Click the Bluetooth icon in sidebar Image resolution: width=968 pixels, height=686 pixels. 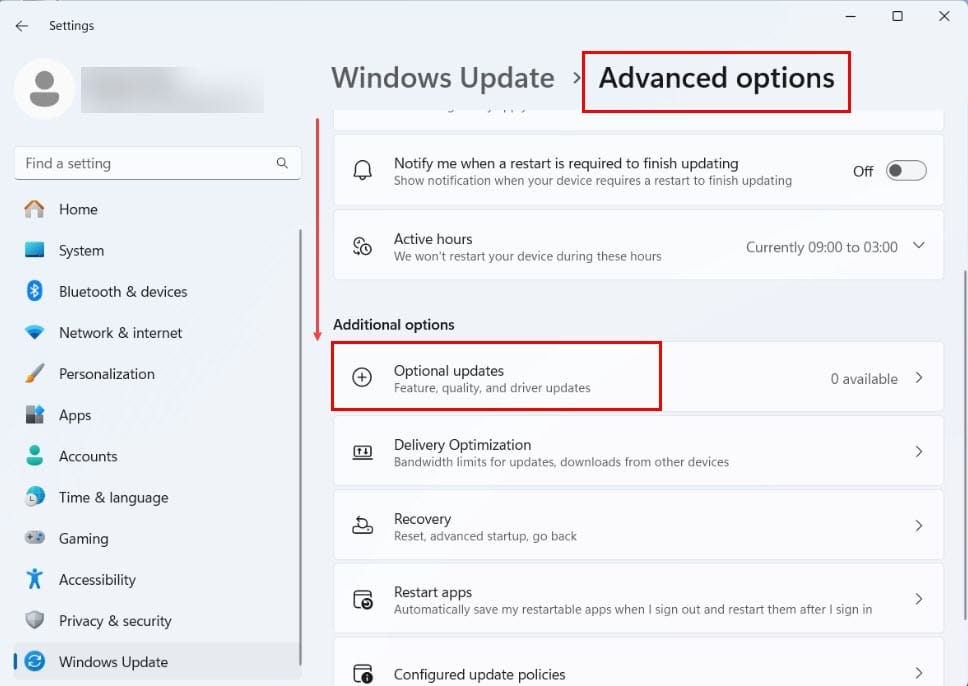(x=35, y=291)
